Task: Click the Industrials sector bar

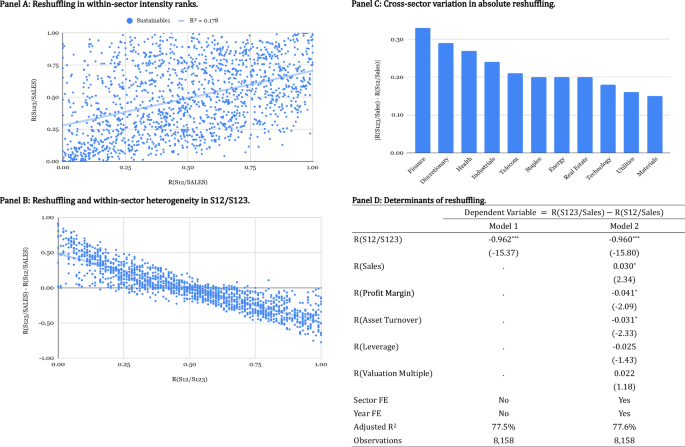Action: coord(492,109)
